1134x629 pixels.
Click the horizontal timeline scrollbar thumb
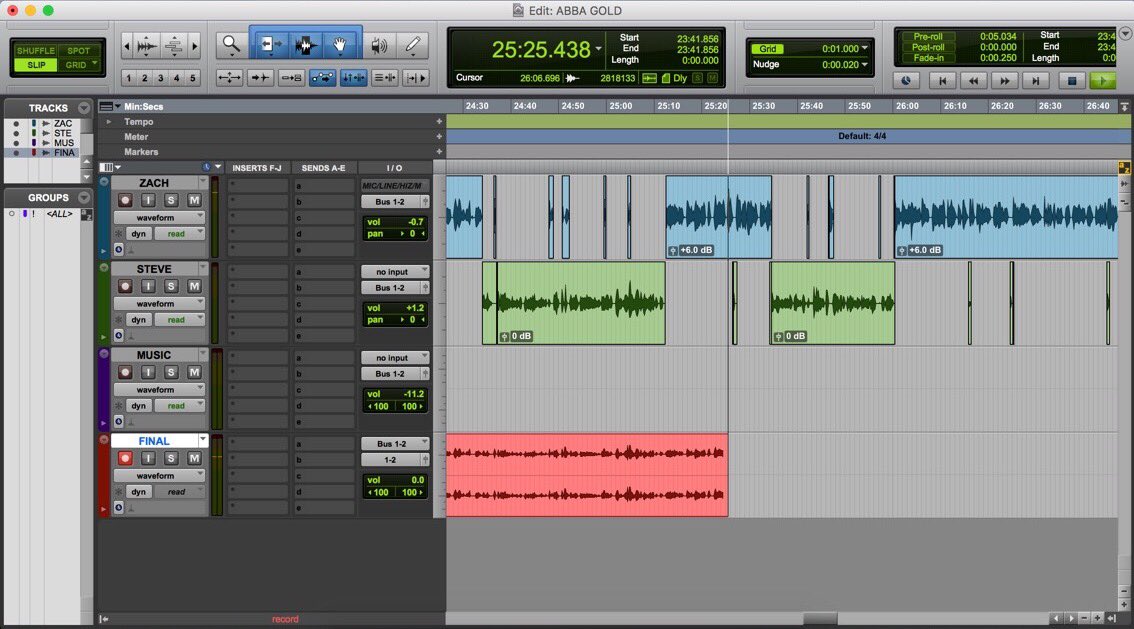820,619
